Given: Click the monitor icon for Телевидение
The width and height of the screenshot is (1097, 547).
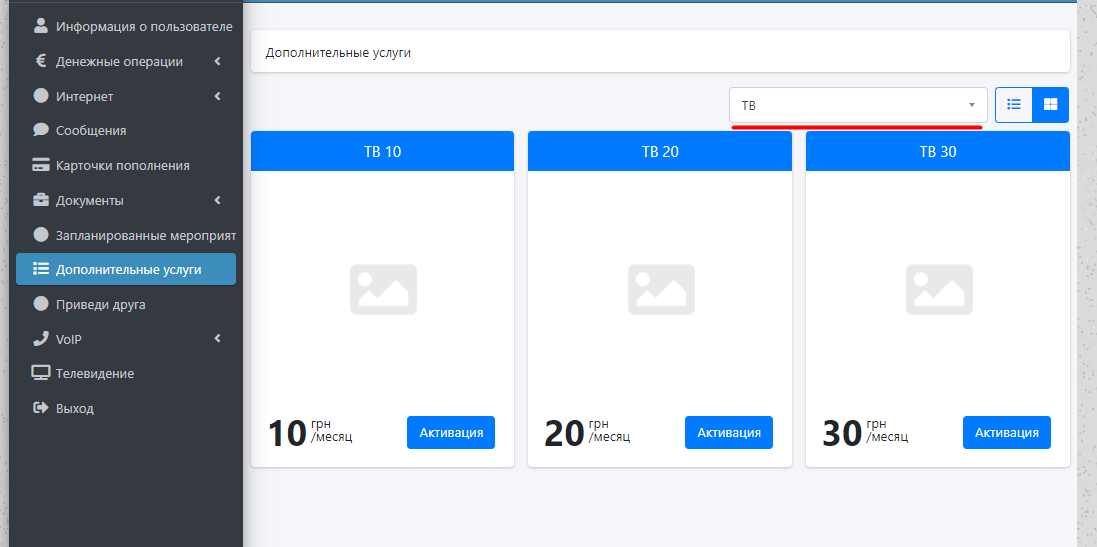Looking at the screenshot, I should [x=41, y=373].
